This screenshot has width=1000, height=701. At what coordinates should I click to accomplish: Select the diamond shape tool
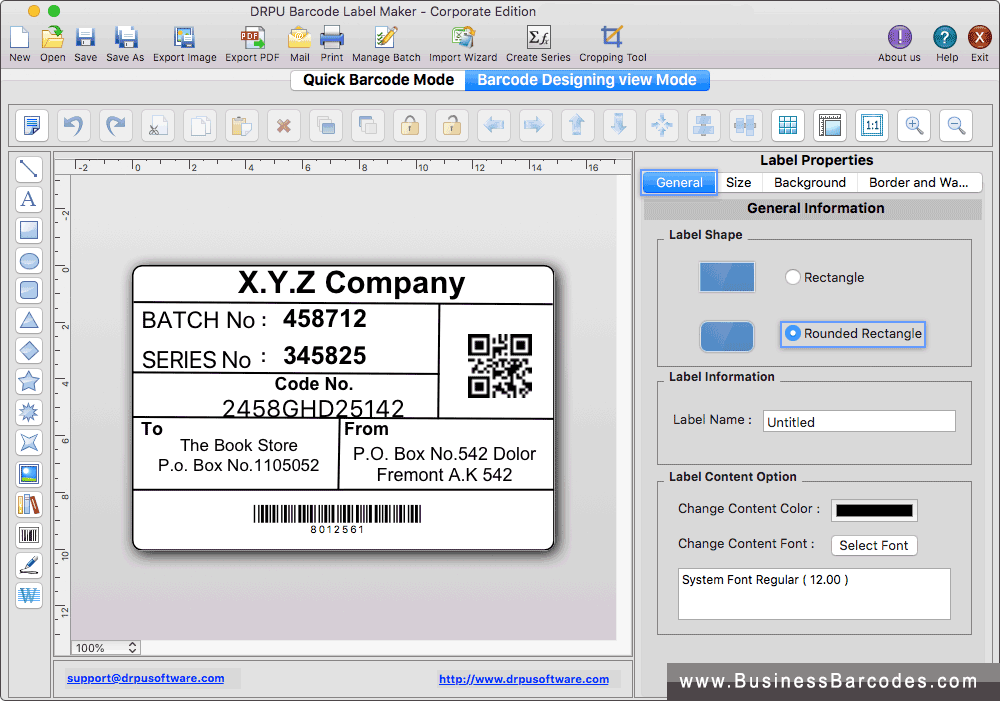pyautogui.click(x=29, y=351)
